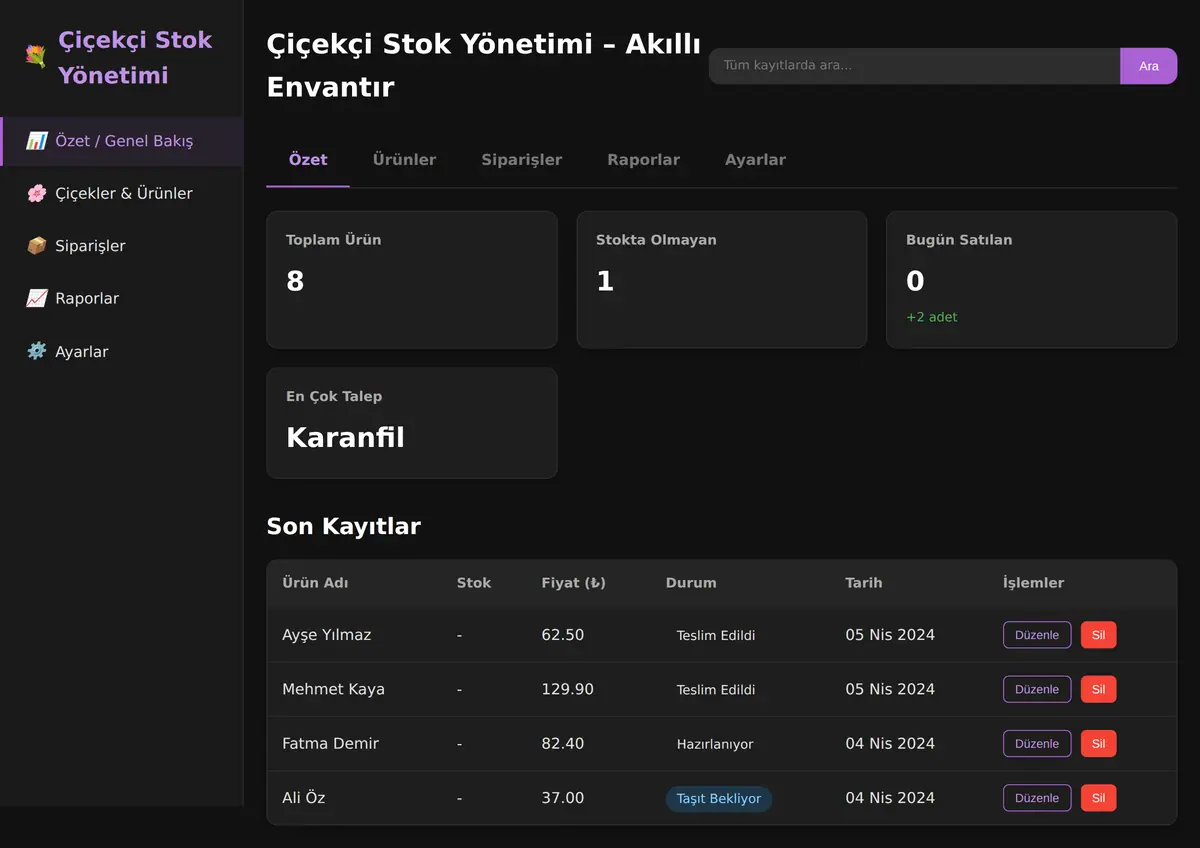Click the +2 adet change indicator
Screen dimensions: 1200x848
click(932, 317)
